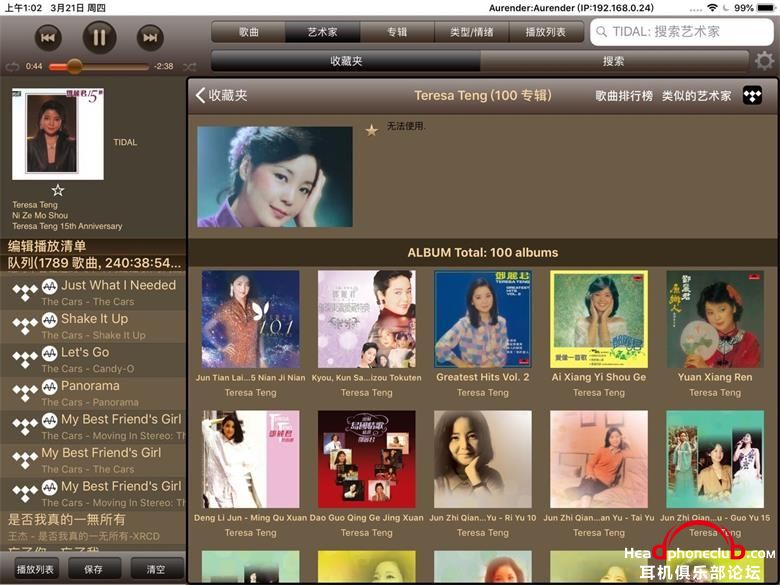Viewport: 780px width, 585px height.
Task: Click TIDAL icon on The Cars - The Cars Best Friend's Girl
Action: pos(25,460)
